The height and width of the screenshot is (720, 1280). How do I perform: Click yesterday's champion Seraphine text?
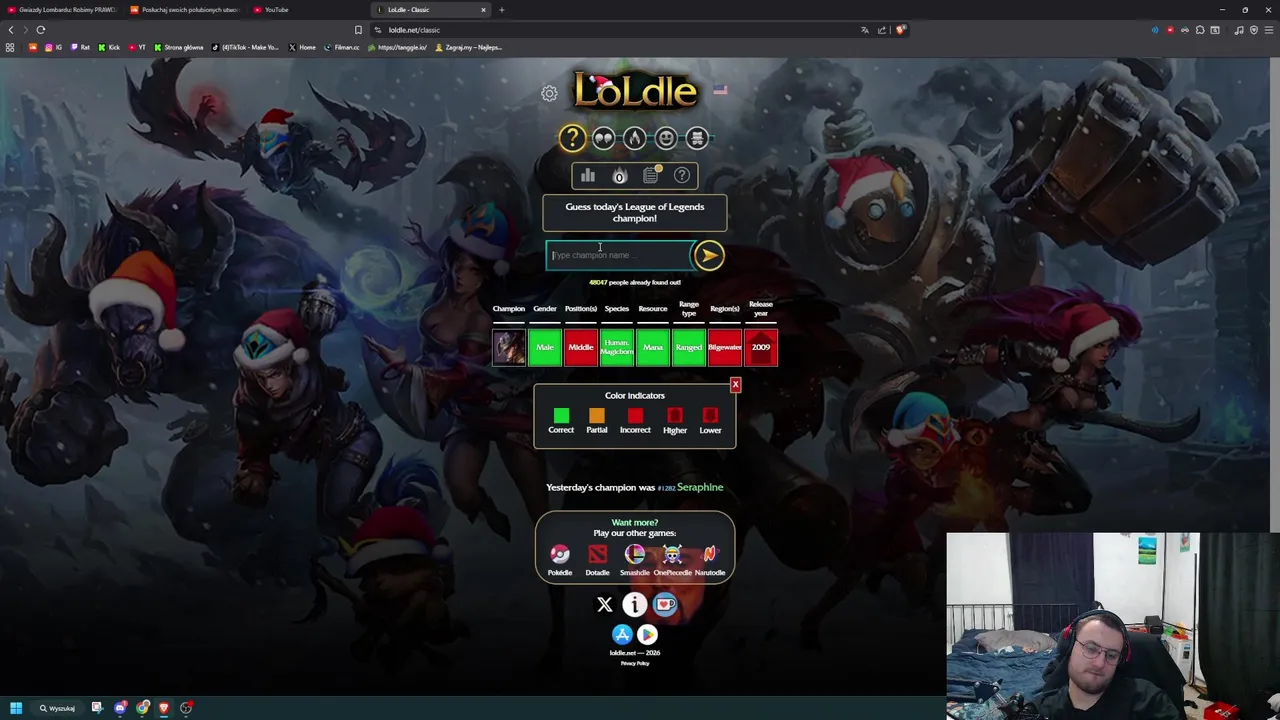700,487
